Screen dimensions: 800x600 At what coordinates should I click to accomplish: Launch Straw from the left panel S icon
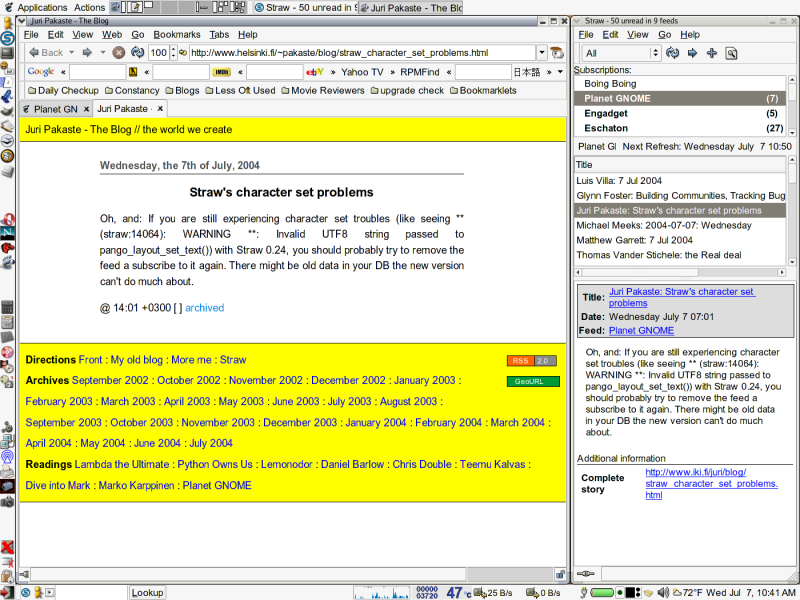pos(7,38)
